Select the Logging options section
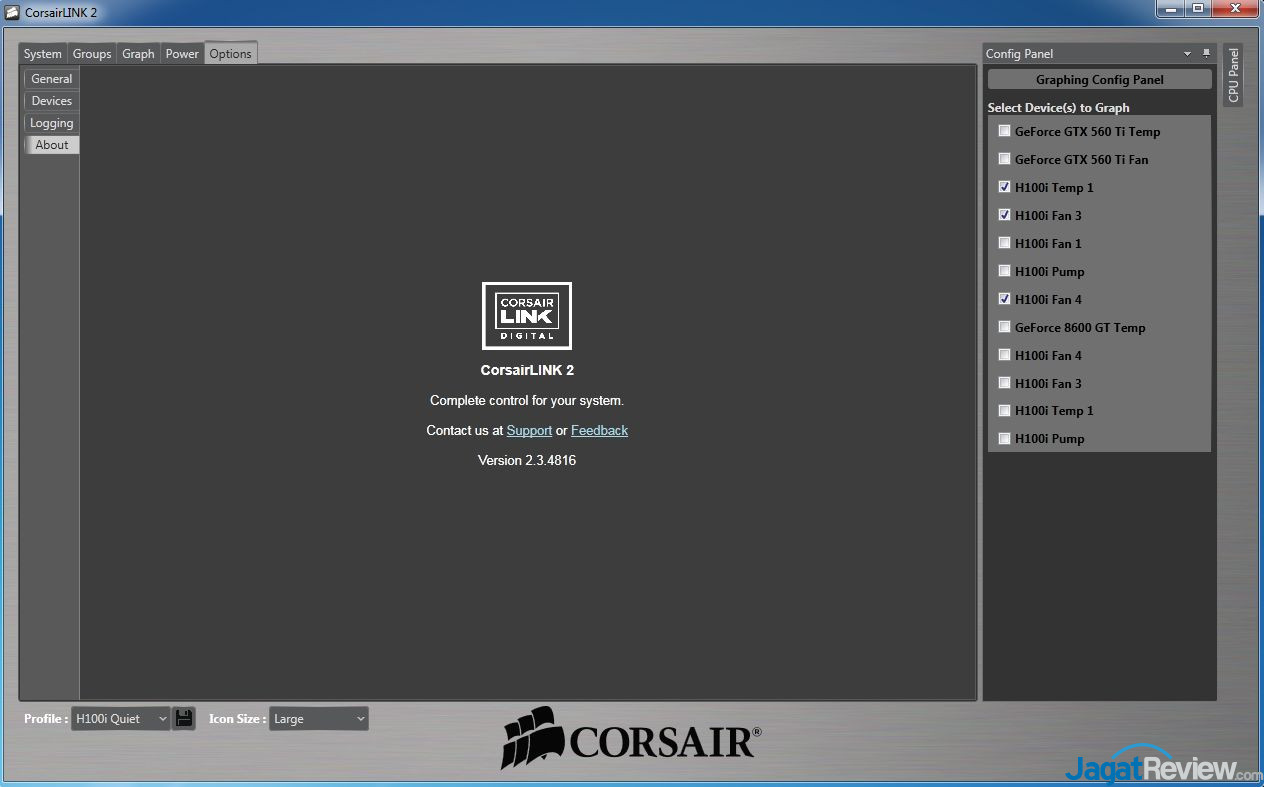The width and height of the screenshot is (1264, 787). 52,123
